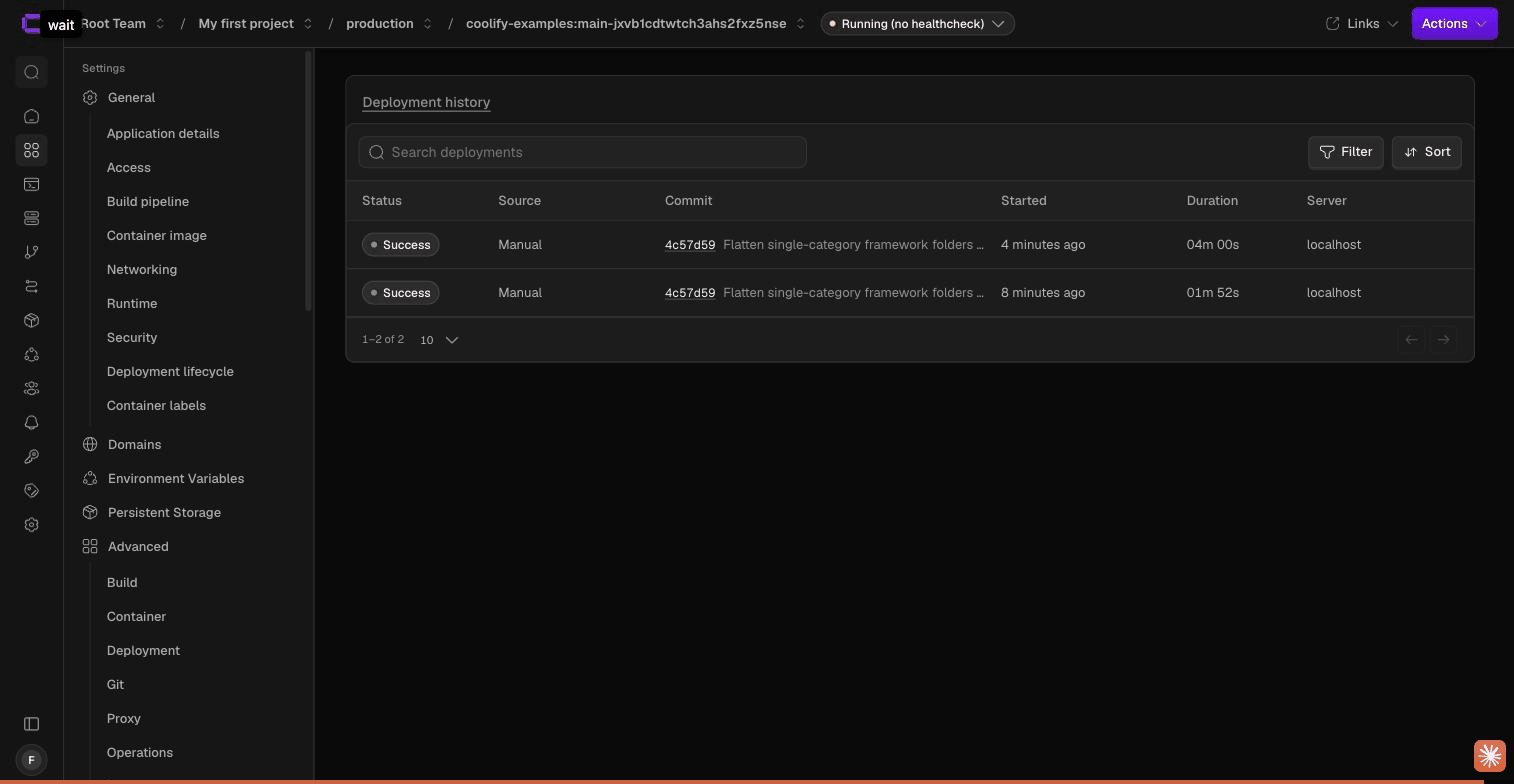Go to the dashboard home icon
The height and width of the screenshot is (784, 1514).
tap(31, 116)
